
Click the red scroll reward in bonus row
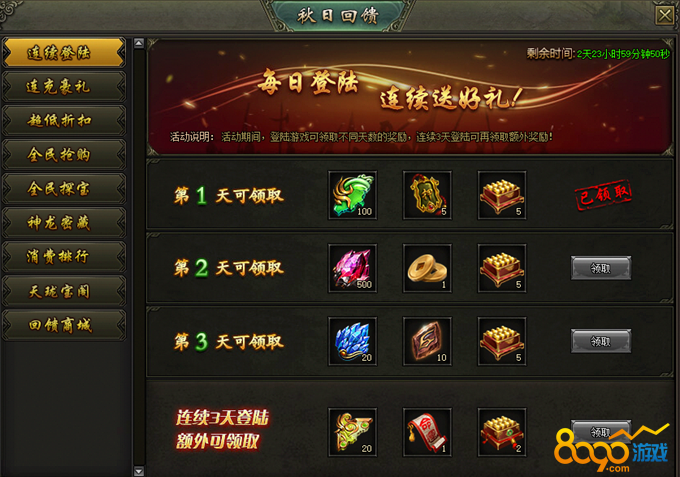tap(427, 432)
